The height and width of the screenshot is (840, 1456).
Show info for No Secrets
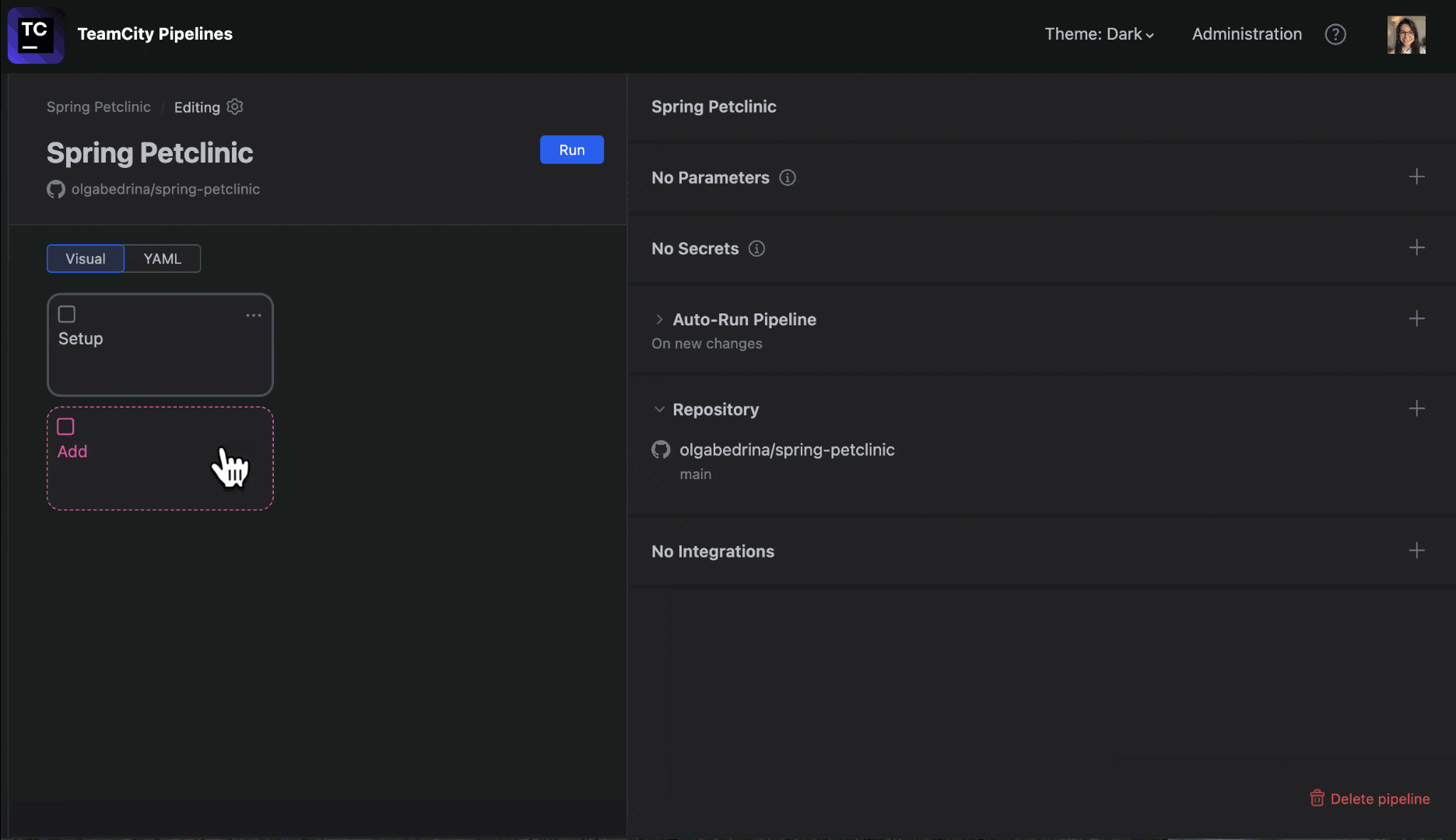(x=756, y=248)
